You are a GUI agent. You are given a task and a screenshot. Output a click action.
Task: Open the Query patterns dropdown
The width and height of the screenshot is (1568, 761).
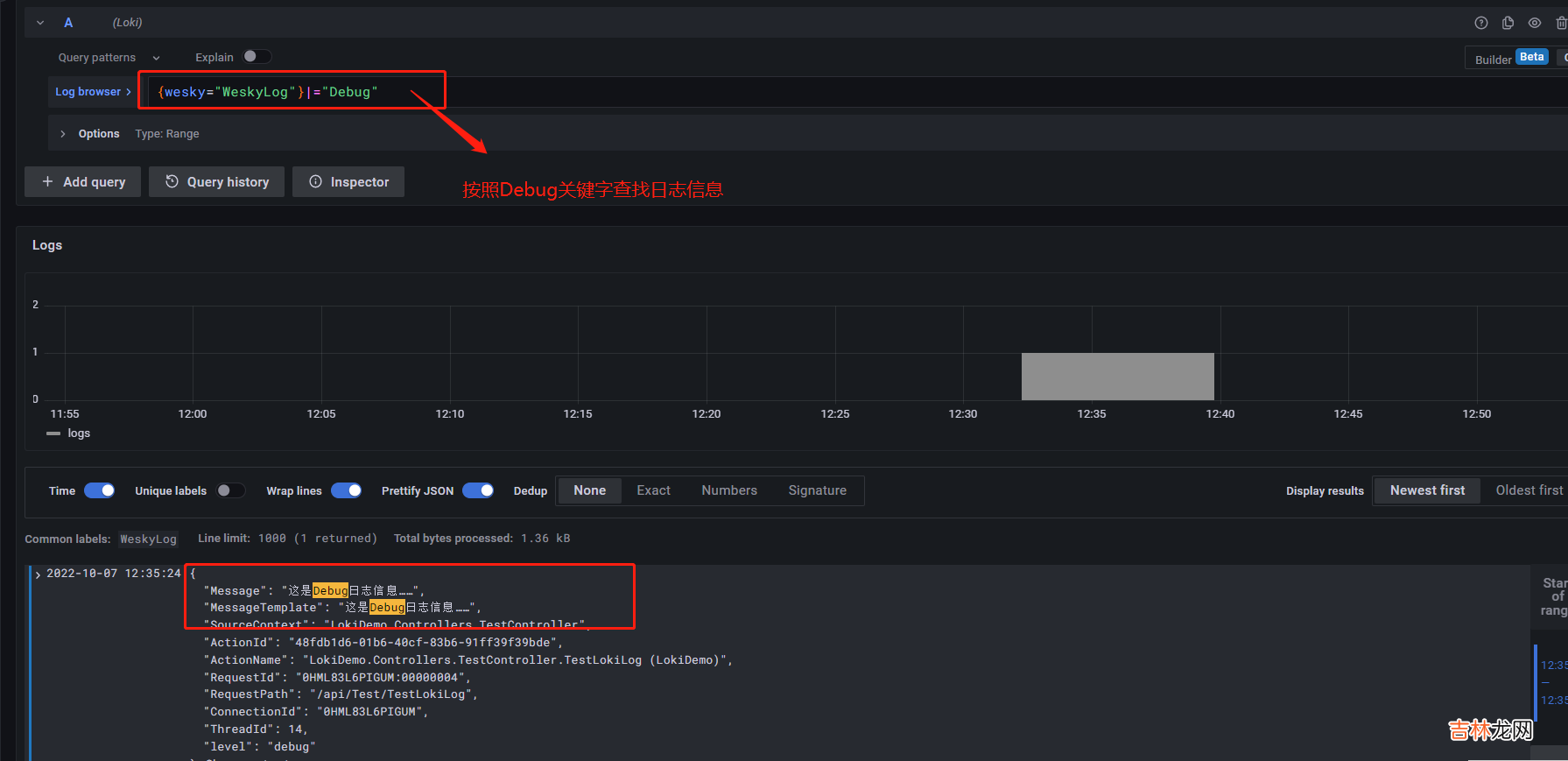tap(109, 58)
